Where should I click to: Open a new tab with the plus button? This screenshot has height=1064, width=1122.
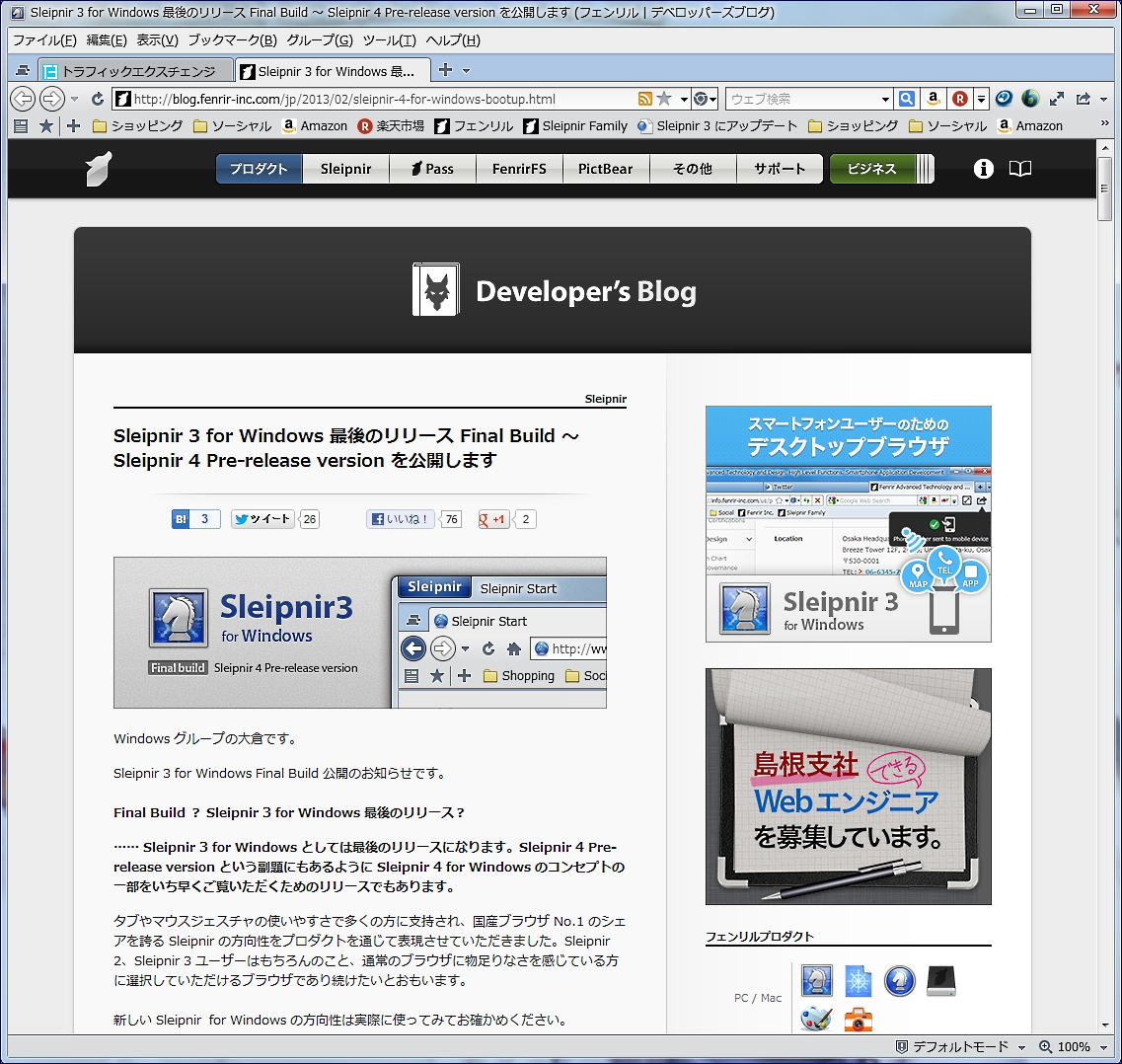point(445,69)
